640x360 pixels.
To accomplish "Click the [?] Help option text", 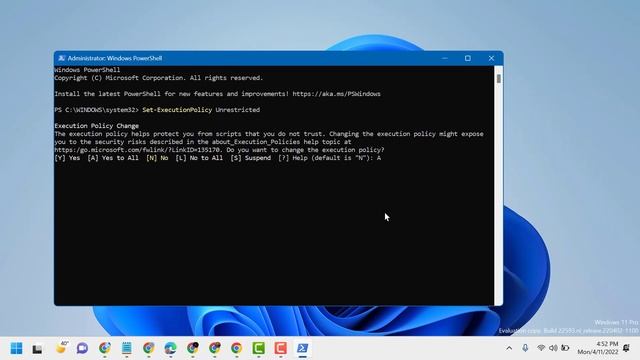I will click(x=293, y=158).
